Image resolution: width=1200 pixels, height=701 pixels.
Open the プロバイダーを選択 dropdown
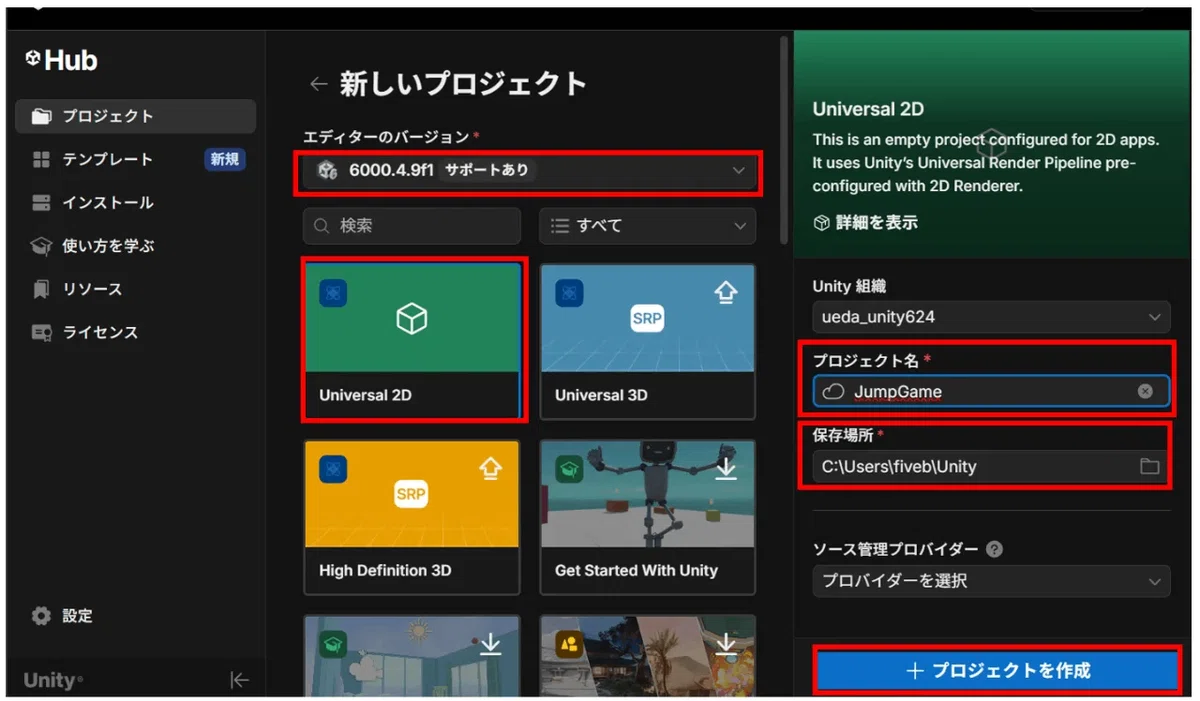990,581
